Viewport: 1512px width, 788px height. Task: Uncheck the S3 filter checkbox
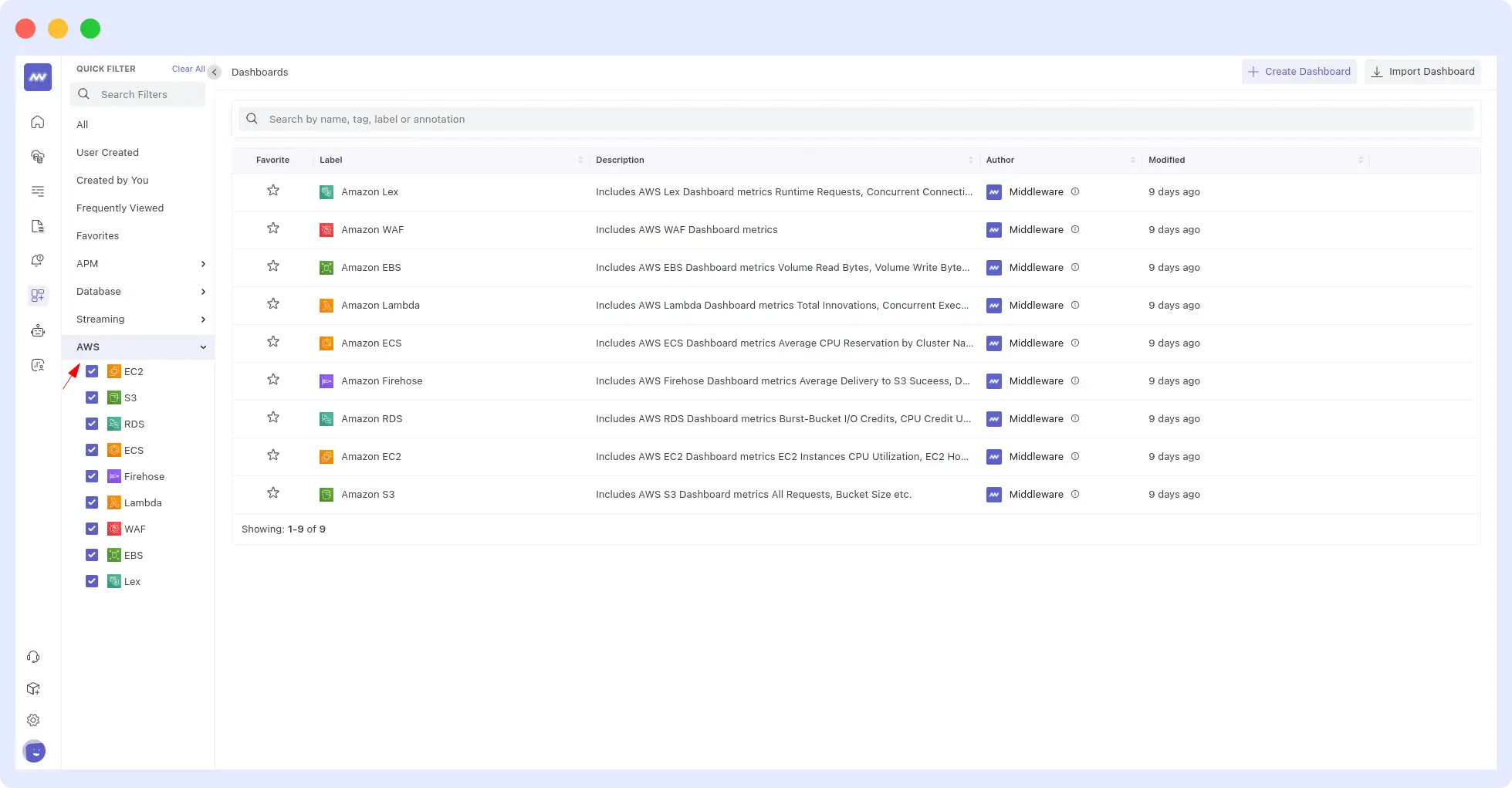[x=92, y=397]
